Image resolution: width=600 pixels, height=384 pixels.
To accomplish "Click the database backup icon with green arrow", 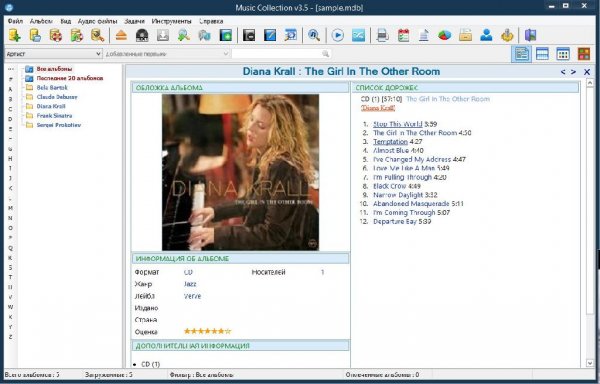I will [x=77, y=35].
